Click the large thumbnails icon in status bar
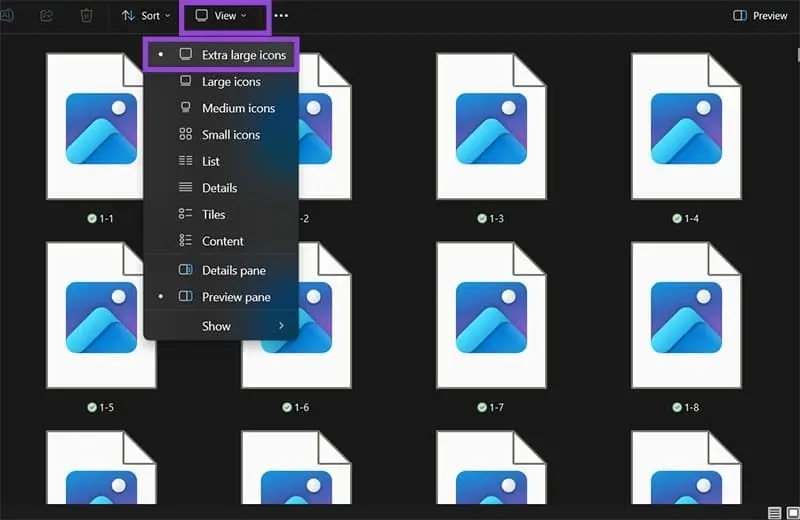The image size is (800, 520). (793, 513)
